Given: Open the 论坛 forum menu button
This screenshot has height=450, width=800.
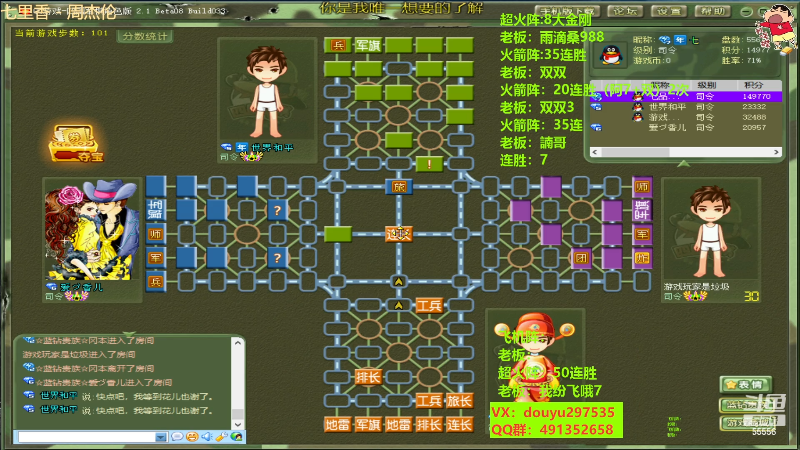Looking at the screenshot, I should [626, 11].
